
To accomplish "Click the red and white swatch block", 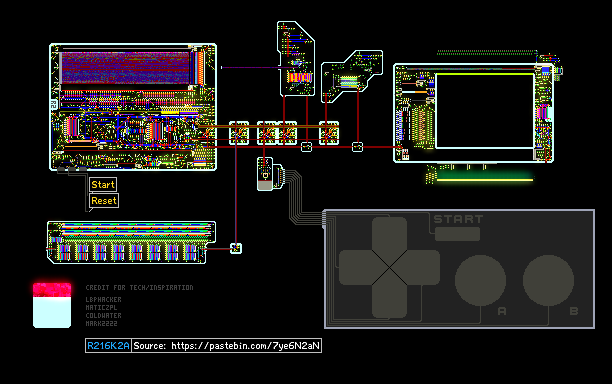I will (x=52, y=306).
